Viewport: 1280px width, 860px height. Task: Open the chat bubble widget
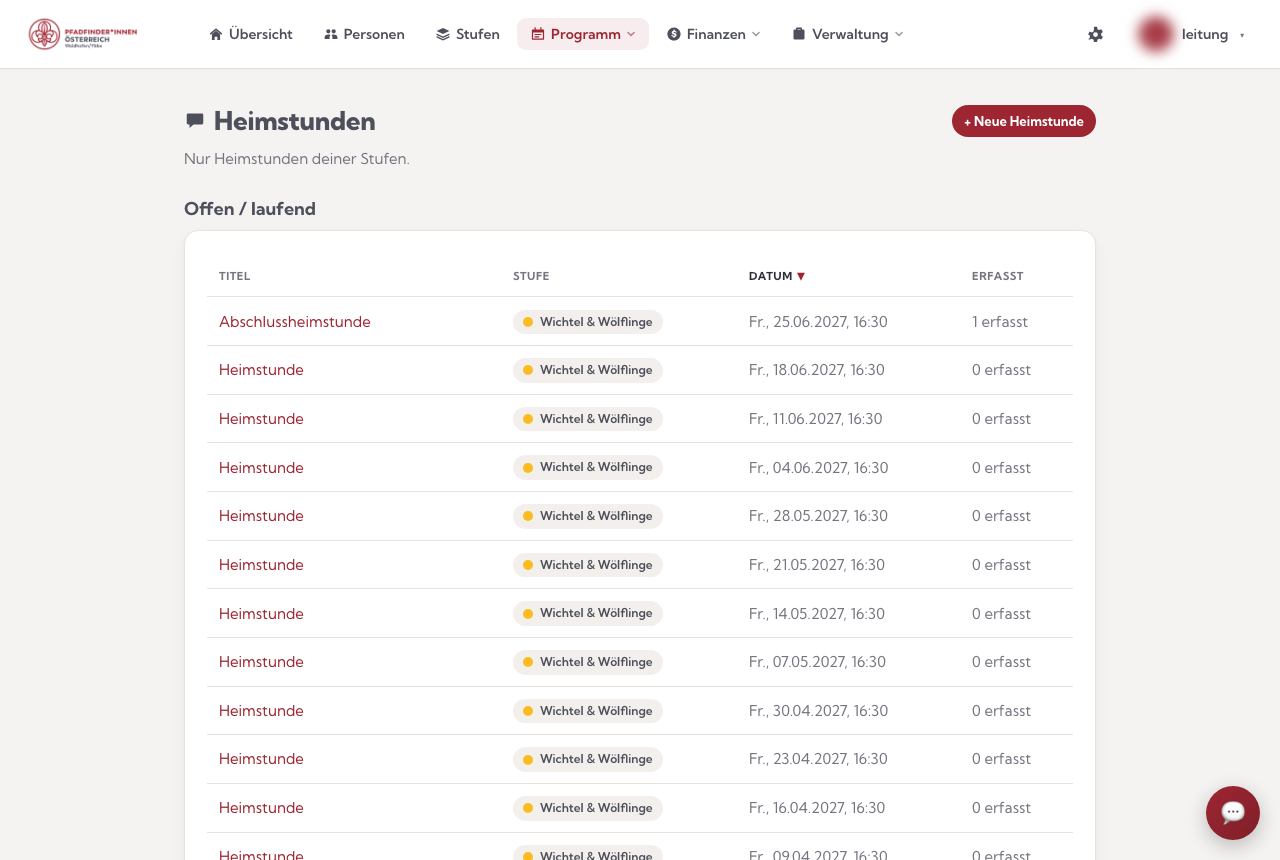pos(1233,813)
